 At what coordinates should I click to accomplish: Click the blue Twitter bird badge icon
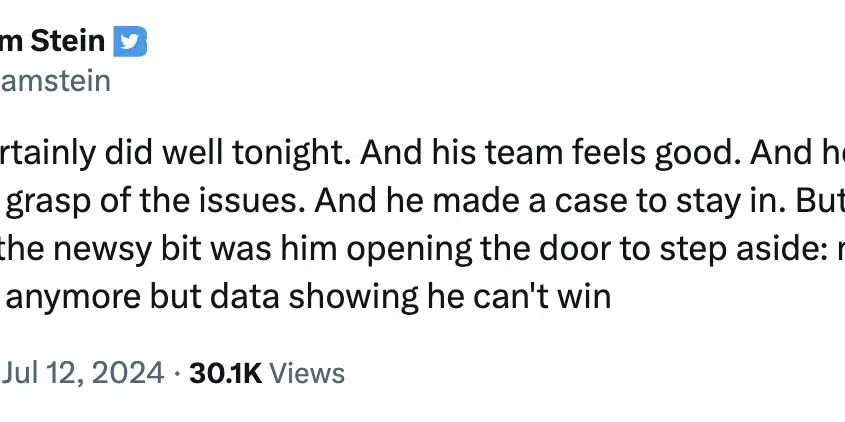pyautogui.click(x=130, y=41)
